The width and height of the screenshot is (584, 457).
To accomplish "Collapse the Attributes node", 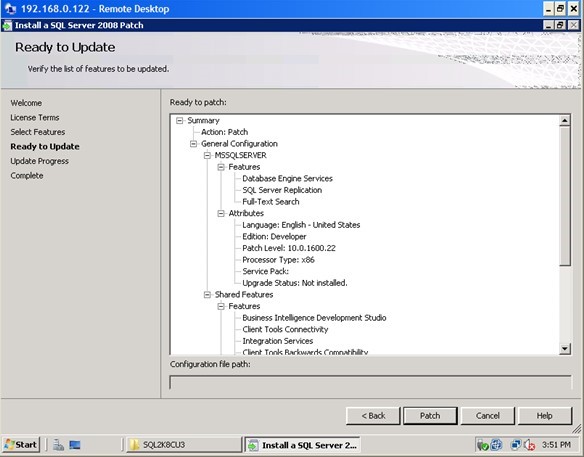I will (221, 213).
